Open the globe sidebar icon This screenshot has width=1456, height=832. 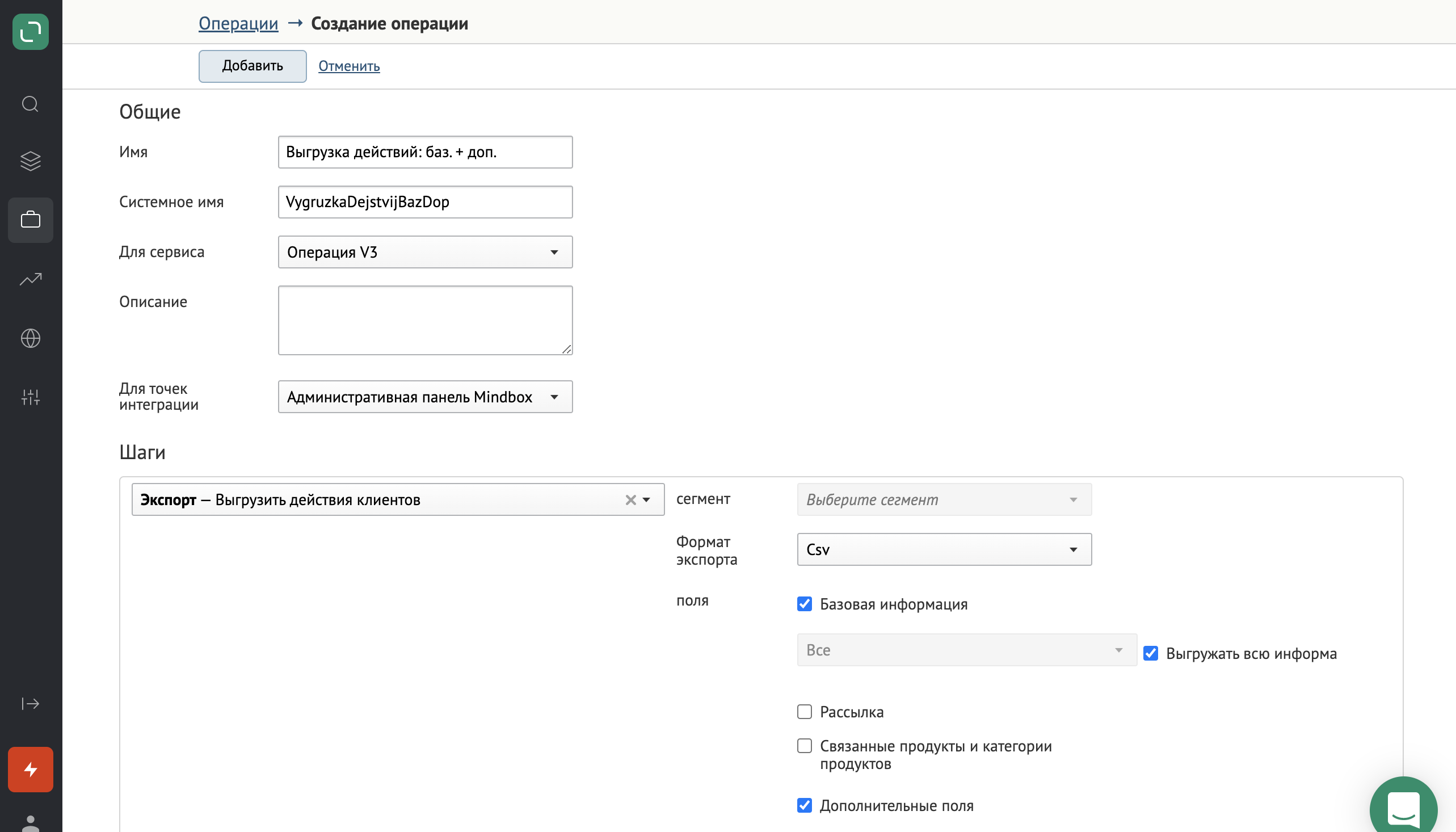click(x=30, y=338)
